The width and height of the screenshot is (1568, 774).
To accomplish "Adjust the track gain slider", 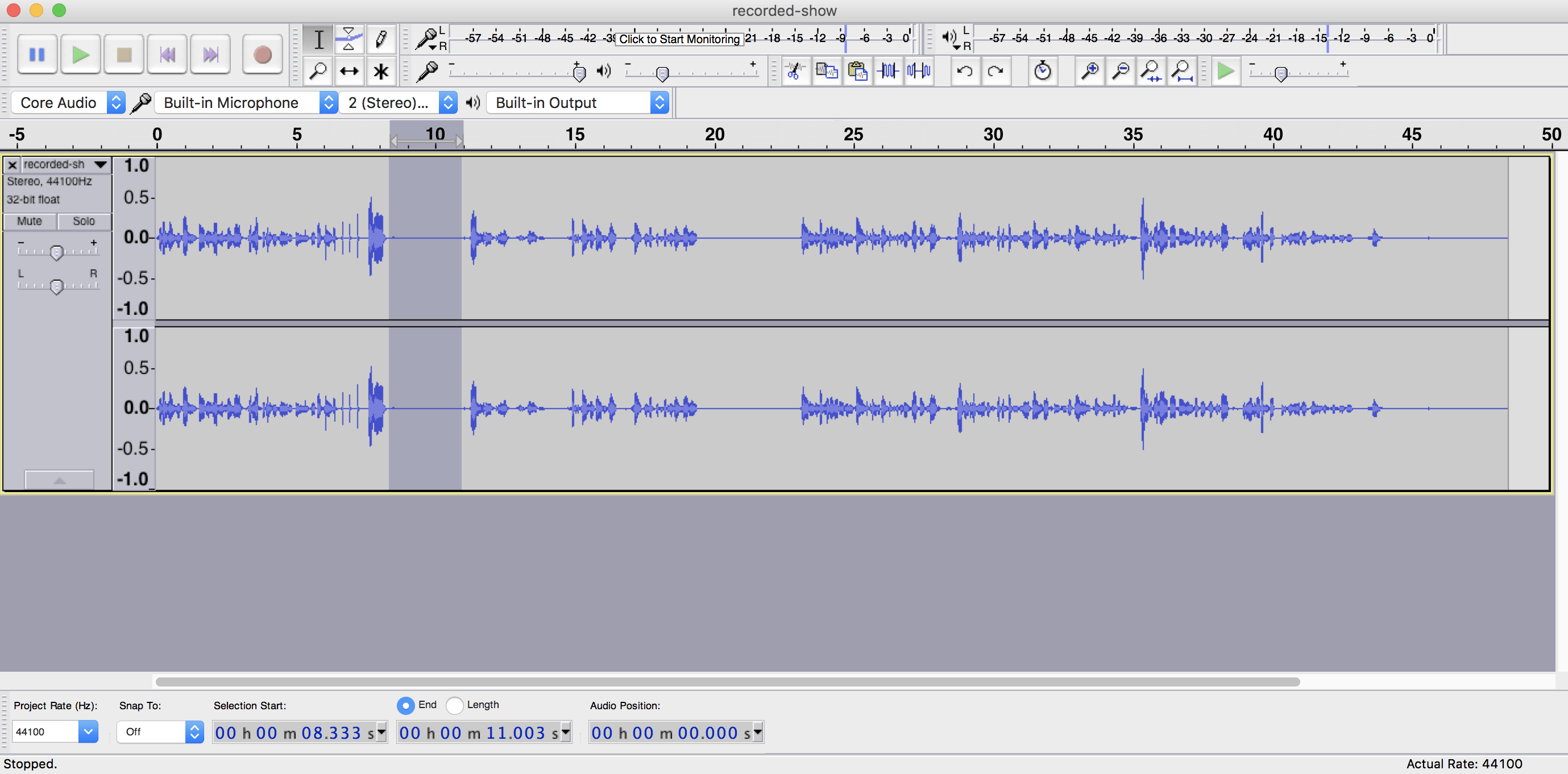I will [x=58, y=252].
